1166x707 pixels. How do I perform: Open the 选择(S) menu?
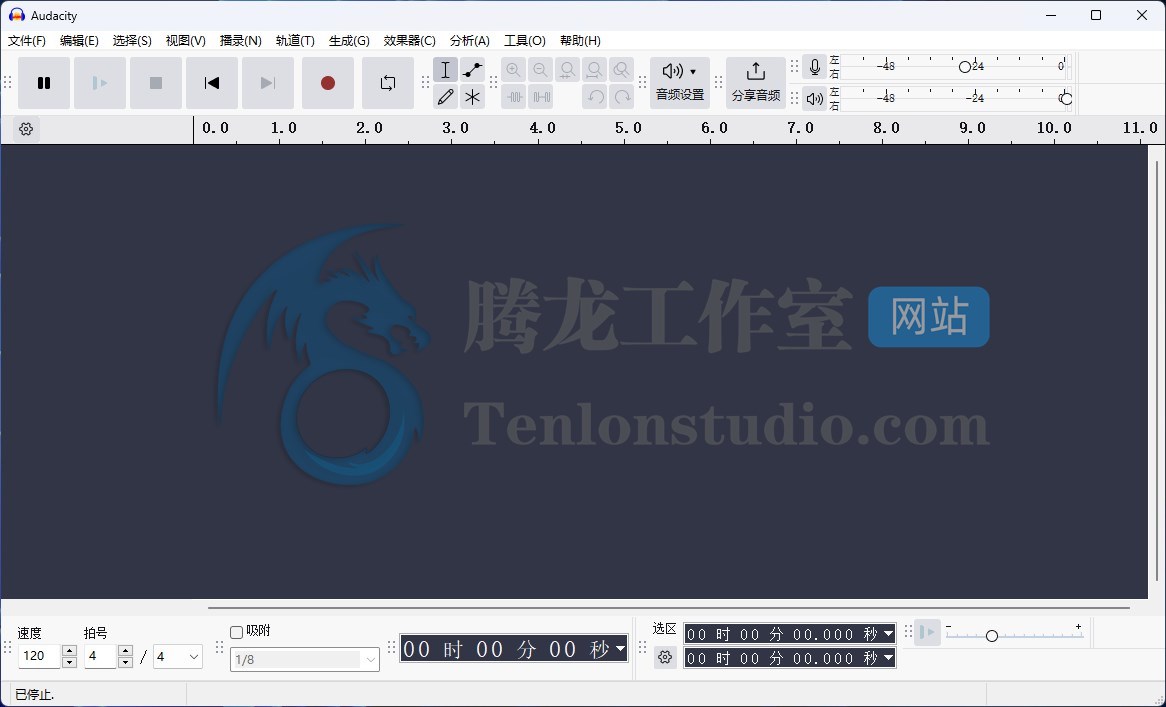(x=132, y=41)
